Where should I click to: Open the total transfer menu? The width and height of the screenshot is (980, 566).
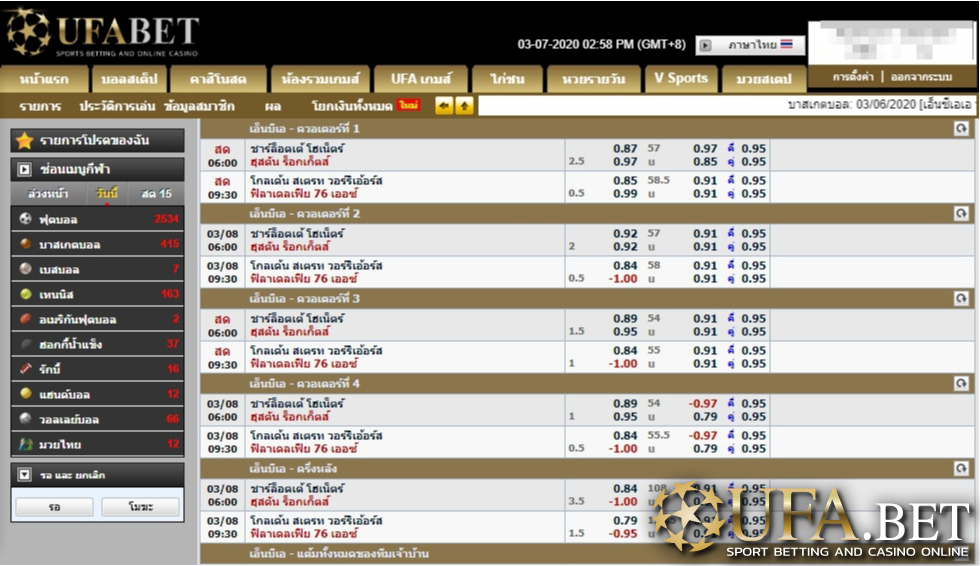351,106
